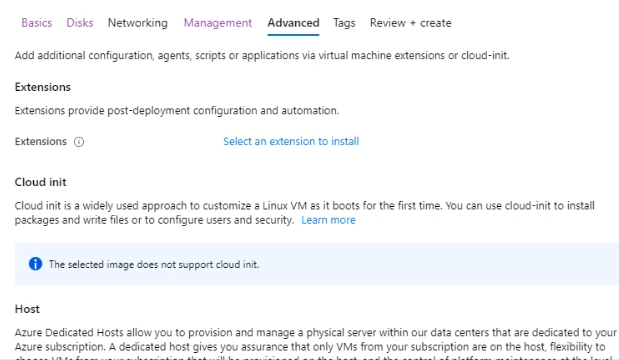The width and height of the screenshot is (619, 360).
Task: Open the Basics tab
Action: [37, 23]
